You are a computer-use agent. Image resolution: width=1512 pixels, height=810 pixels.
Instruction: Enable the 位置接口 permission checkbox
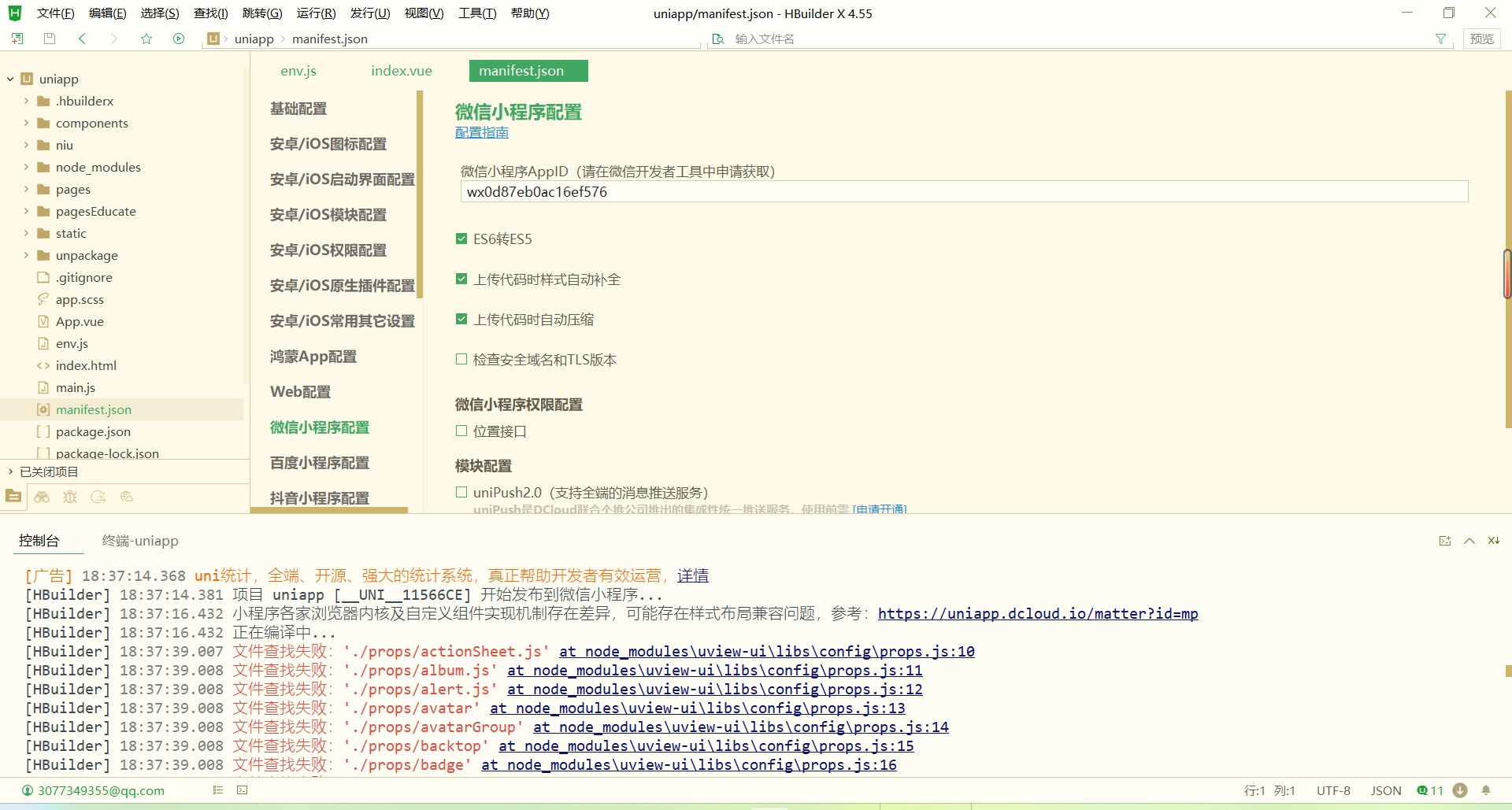(461, 431)
